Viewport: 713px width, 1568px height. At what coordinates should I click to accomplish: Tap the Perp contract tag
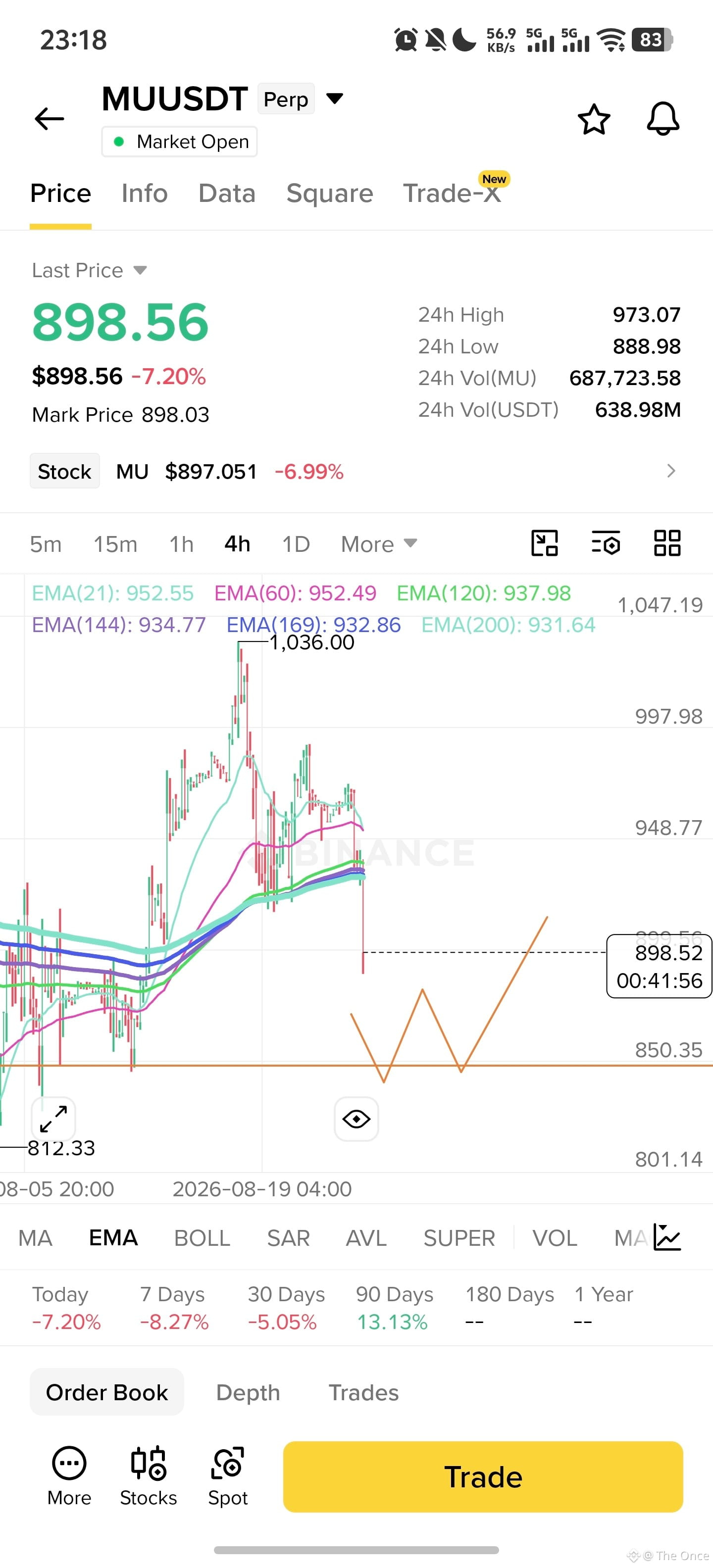(286, 98)
